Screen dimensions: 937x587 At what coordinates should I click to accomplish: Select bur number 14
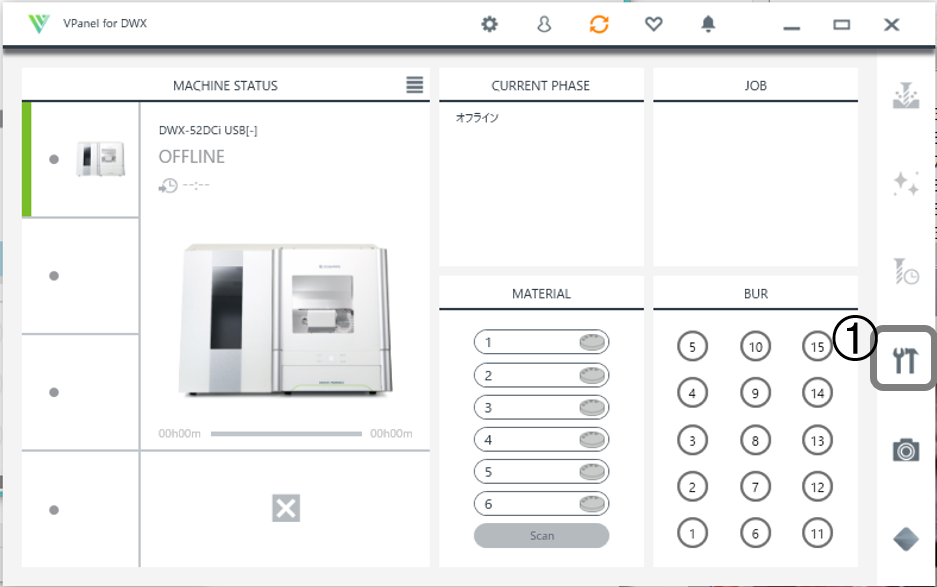click(x=817, y=393)
